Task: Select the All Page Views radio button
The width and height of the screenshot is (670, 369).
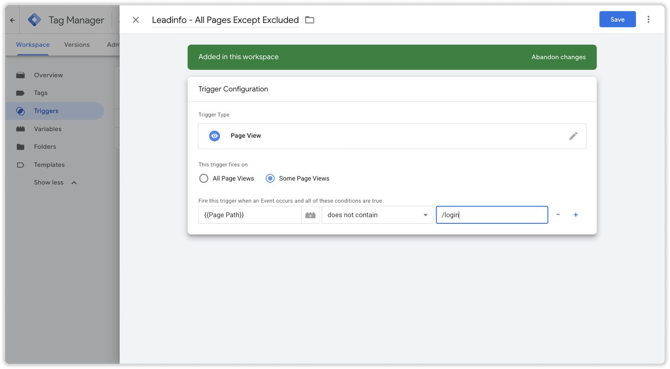Action: (x=203, y=179)
